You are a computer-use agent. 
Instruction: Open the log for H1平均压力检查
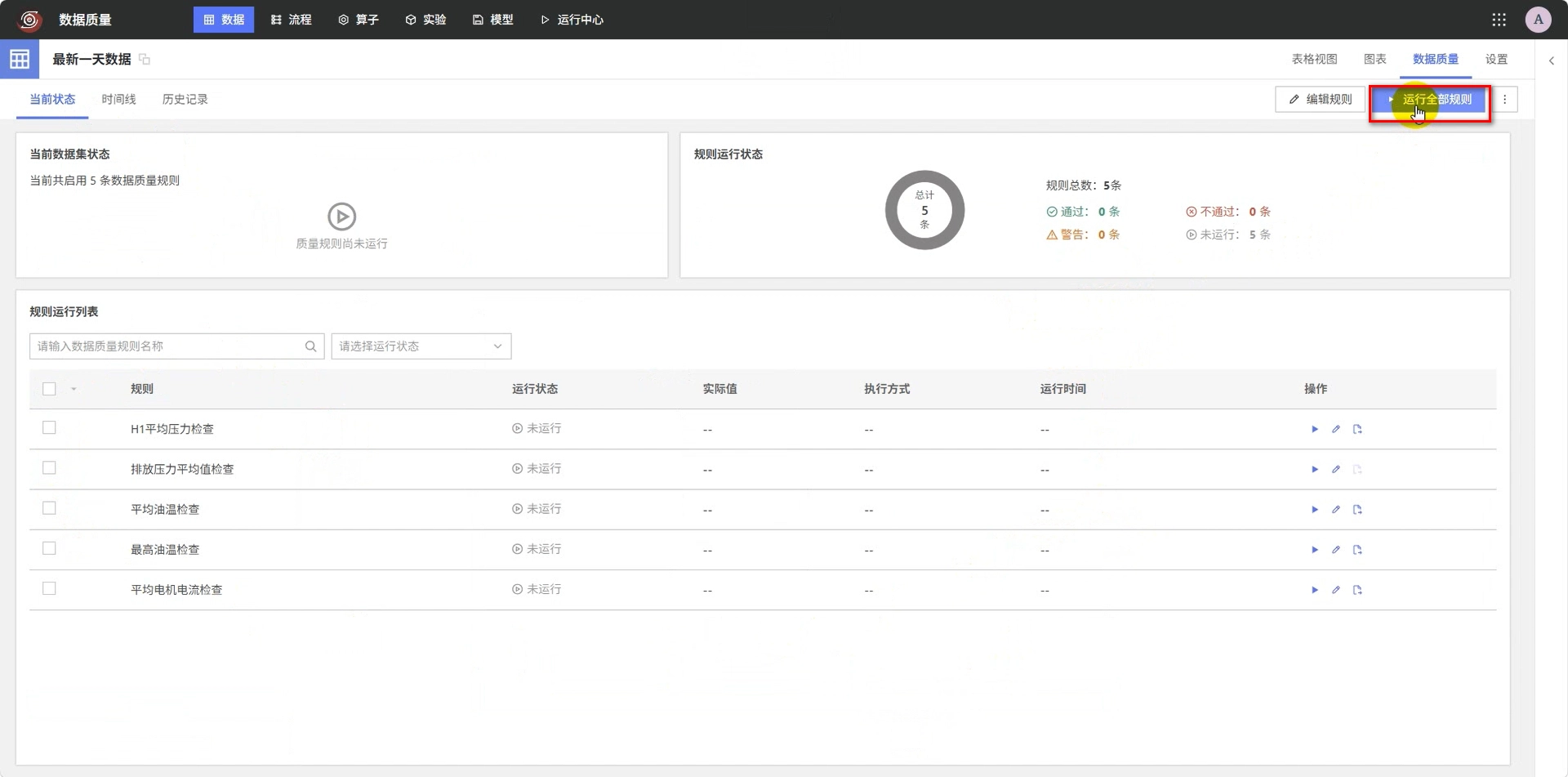click(x=1357, y=429)
